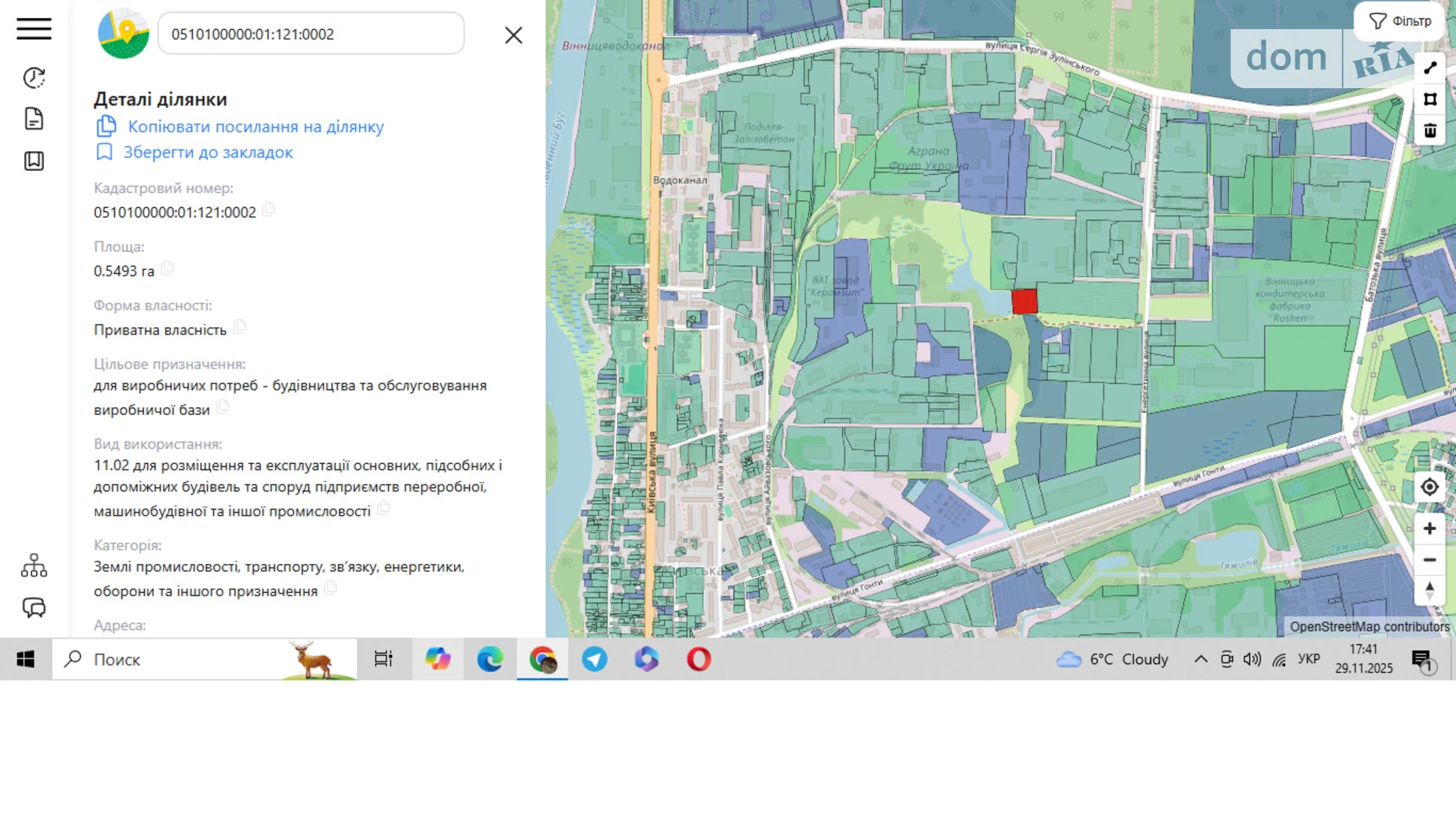Click Зберегти до закладок link
This screenshot has width=1456, height=819.
208,152
